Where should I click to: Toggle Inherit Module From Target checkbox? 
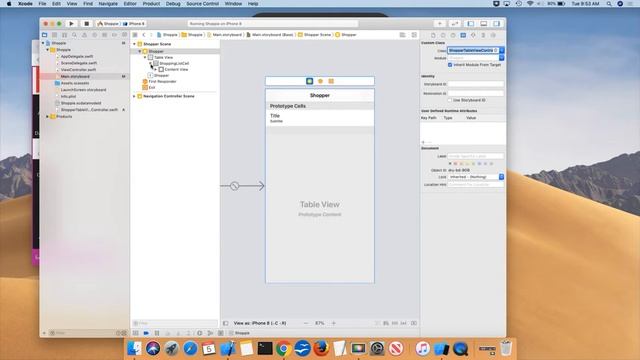click(450, 65)
